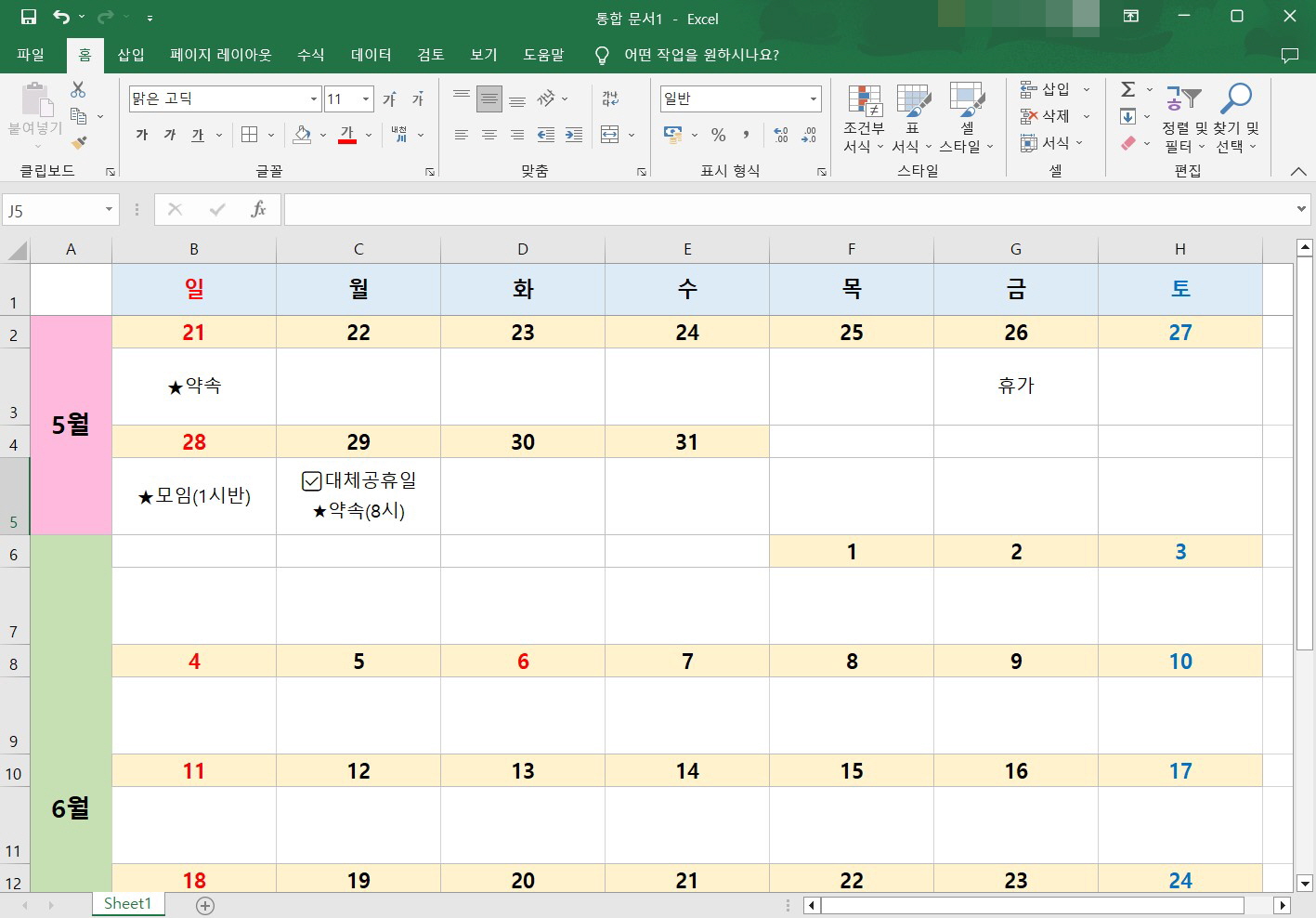Expand the number format 일반 dropdown
The width and height of the screenshot is (1316, 918).
pyautogui.click(x=814, y=98)
